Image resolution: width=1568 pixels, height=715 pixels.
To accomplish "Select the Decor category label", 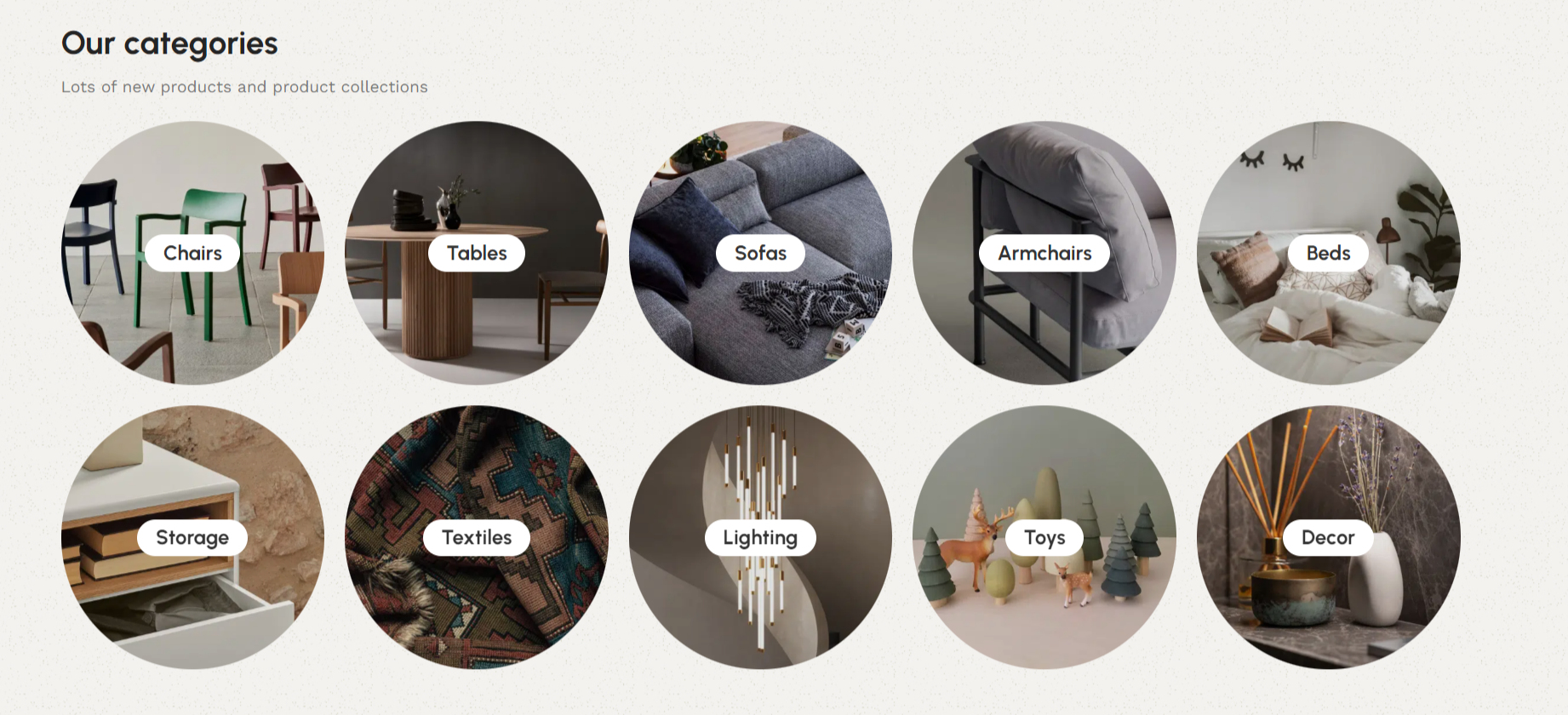I will pos(1328,537).
